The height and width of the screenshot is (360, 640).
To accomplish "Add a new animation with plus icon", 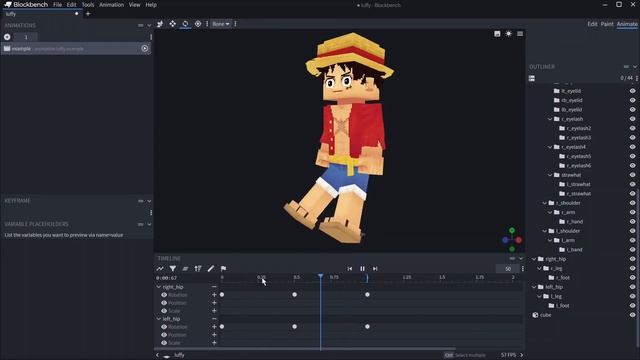I will 7,37.
